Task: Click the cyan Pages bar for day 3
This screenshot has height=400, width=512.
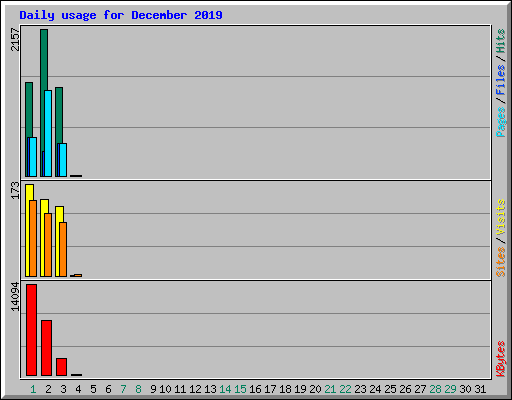Action: pos(63,160)
